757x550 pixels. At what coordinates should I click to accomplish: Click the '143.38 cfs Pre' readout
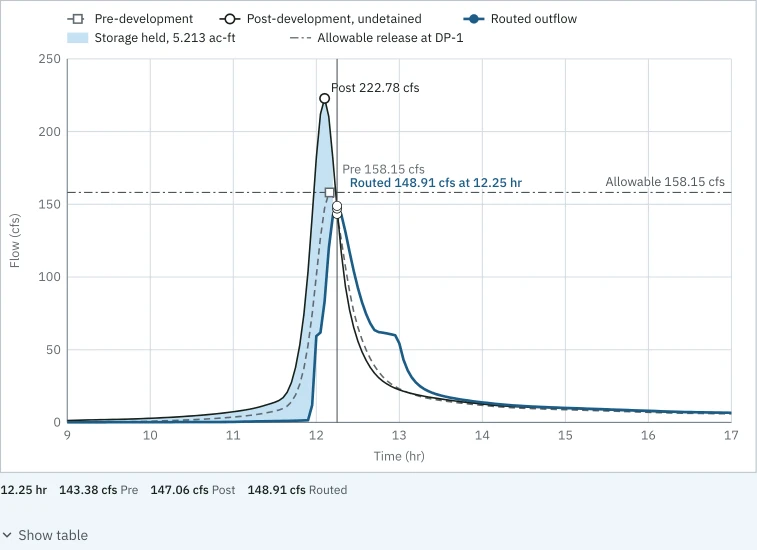pos(98,490)
